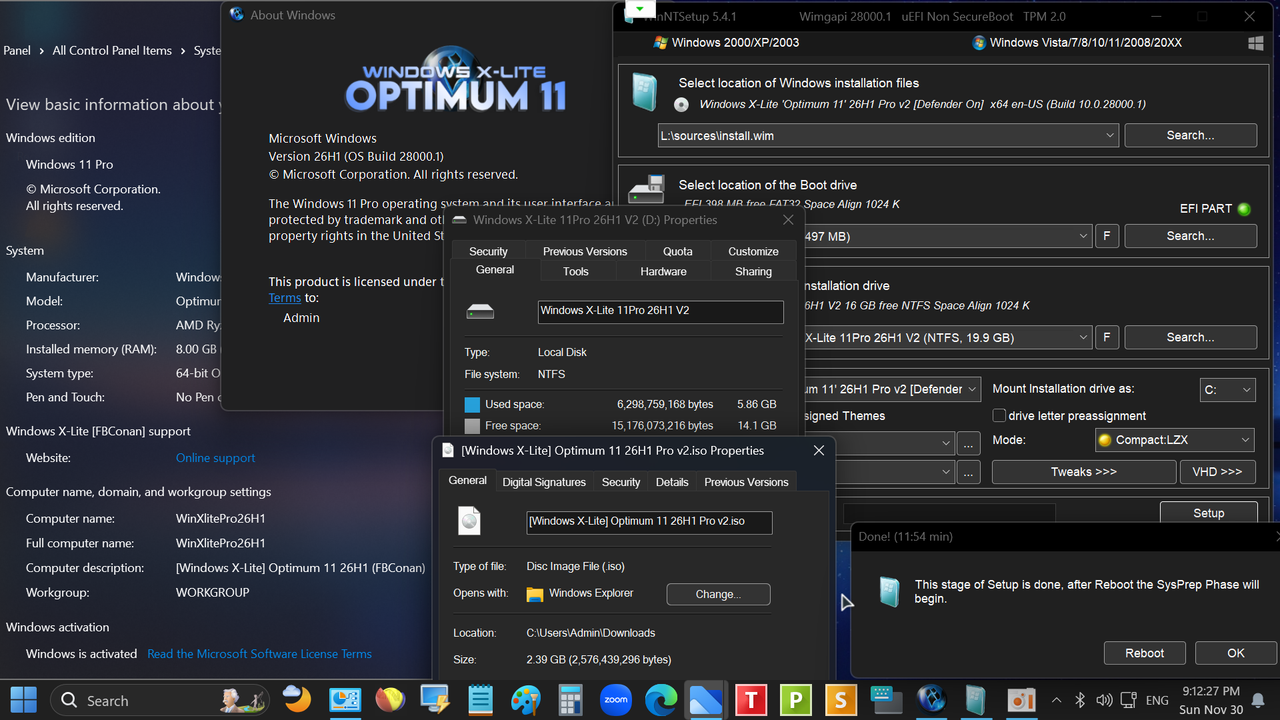
Task: Open the L:\sources\install.wim path dropdown
Action: [1110, 135]
